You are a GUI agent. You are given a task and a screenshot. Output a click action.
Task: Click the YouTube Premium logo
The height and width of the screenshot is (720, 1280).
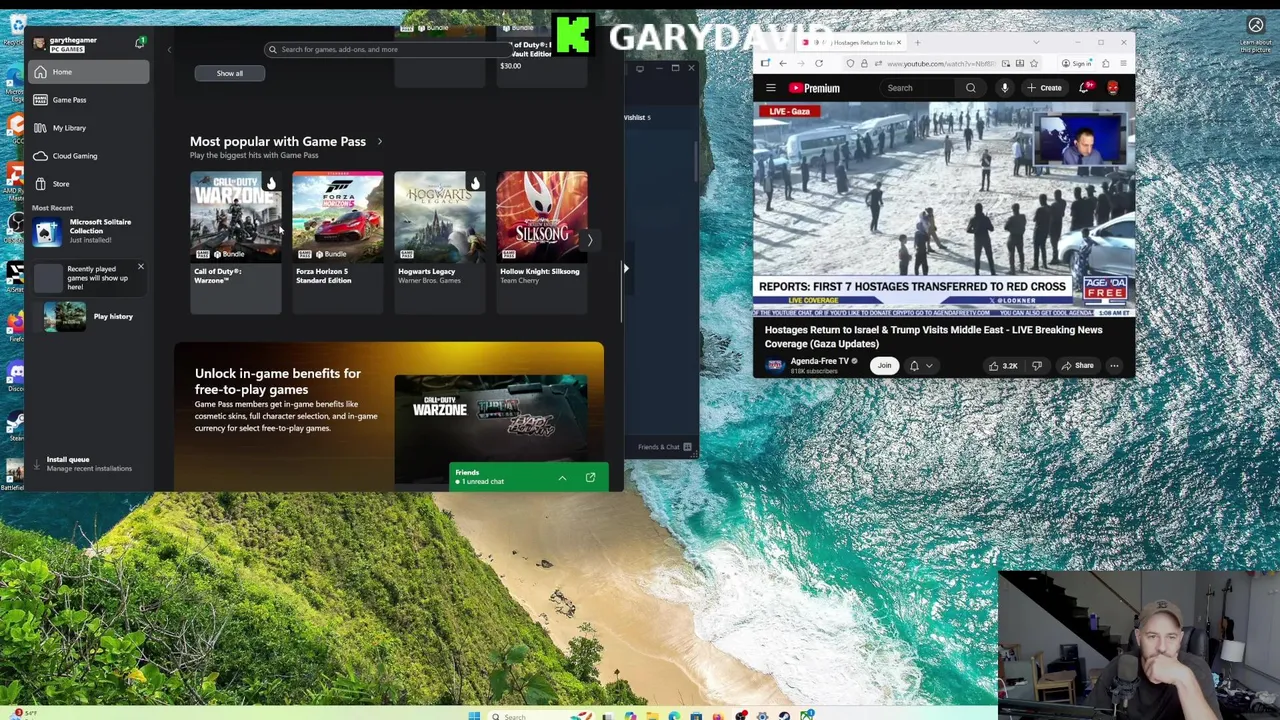click(814, 88)
